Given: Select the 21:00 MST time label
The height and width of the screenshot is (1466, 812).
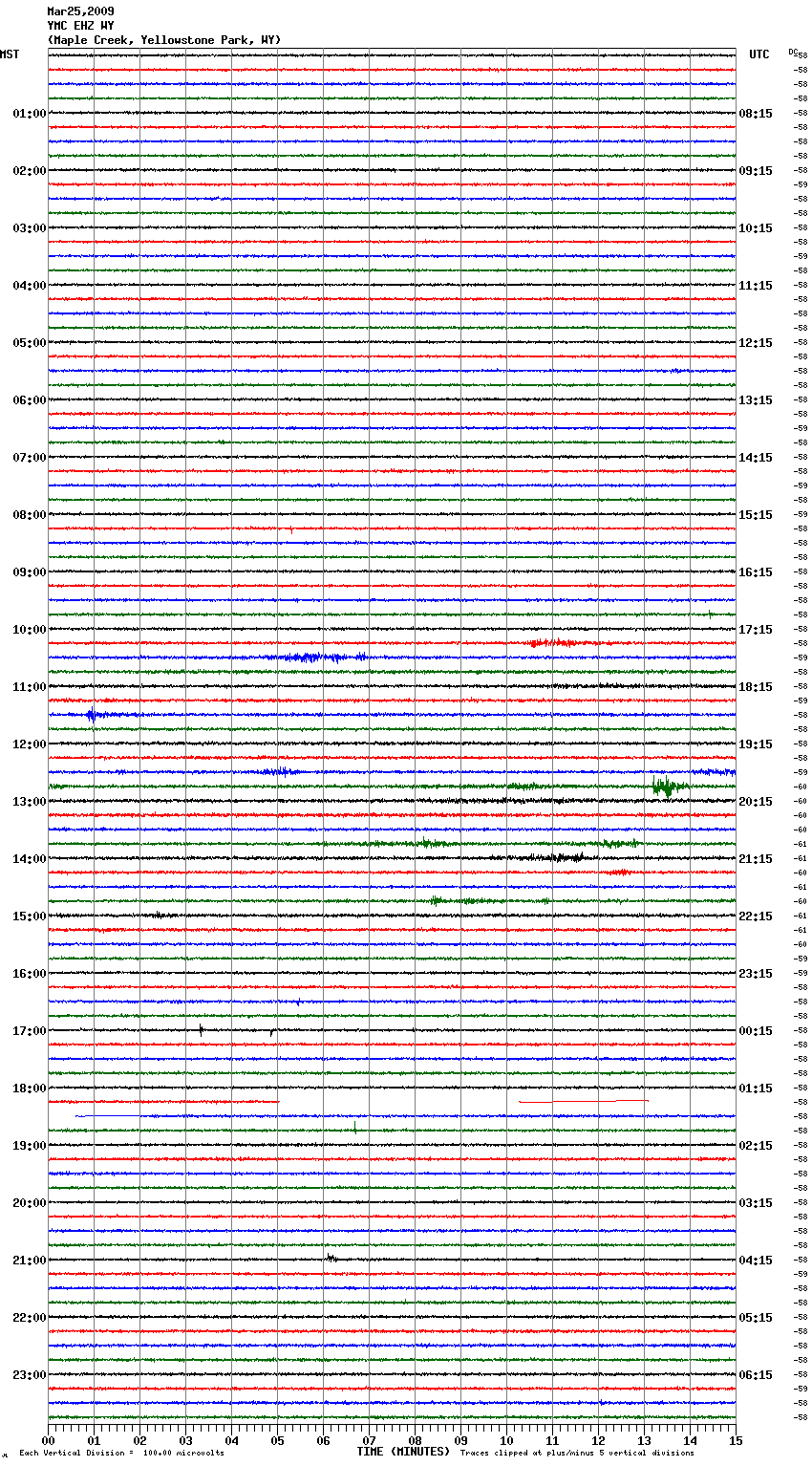Looking at the screenshot, I should click(x=30, y=1261).
